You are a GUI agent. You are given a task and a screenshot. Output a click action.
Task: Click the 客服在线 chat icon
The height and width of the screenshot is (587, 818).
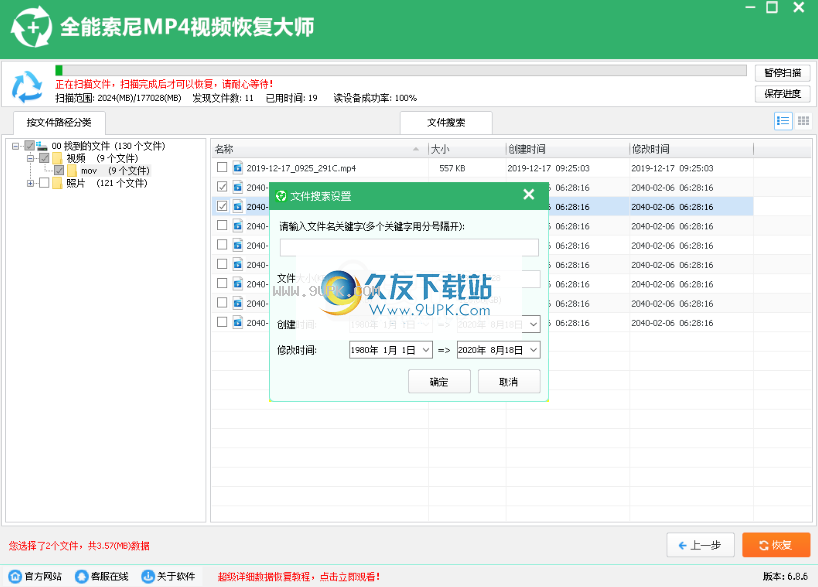pyautogui.click(x=81, y=577)
